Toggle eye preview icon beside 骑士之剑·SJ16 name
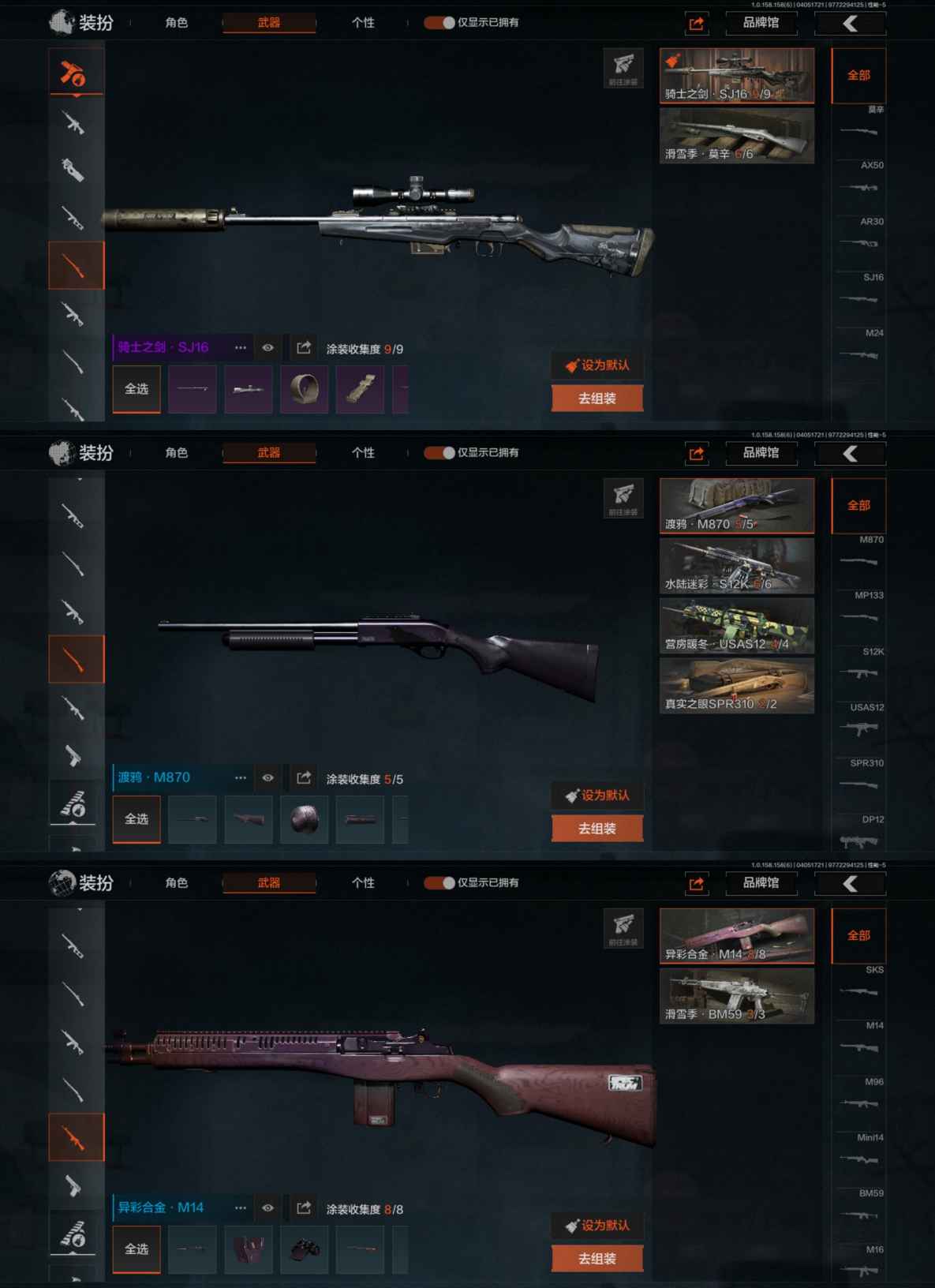The height and width of the screenshot is (1288, 935). (x=268, y=347)
